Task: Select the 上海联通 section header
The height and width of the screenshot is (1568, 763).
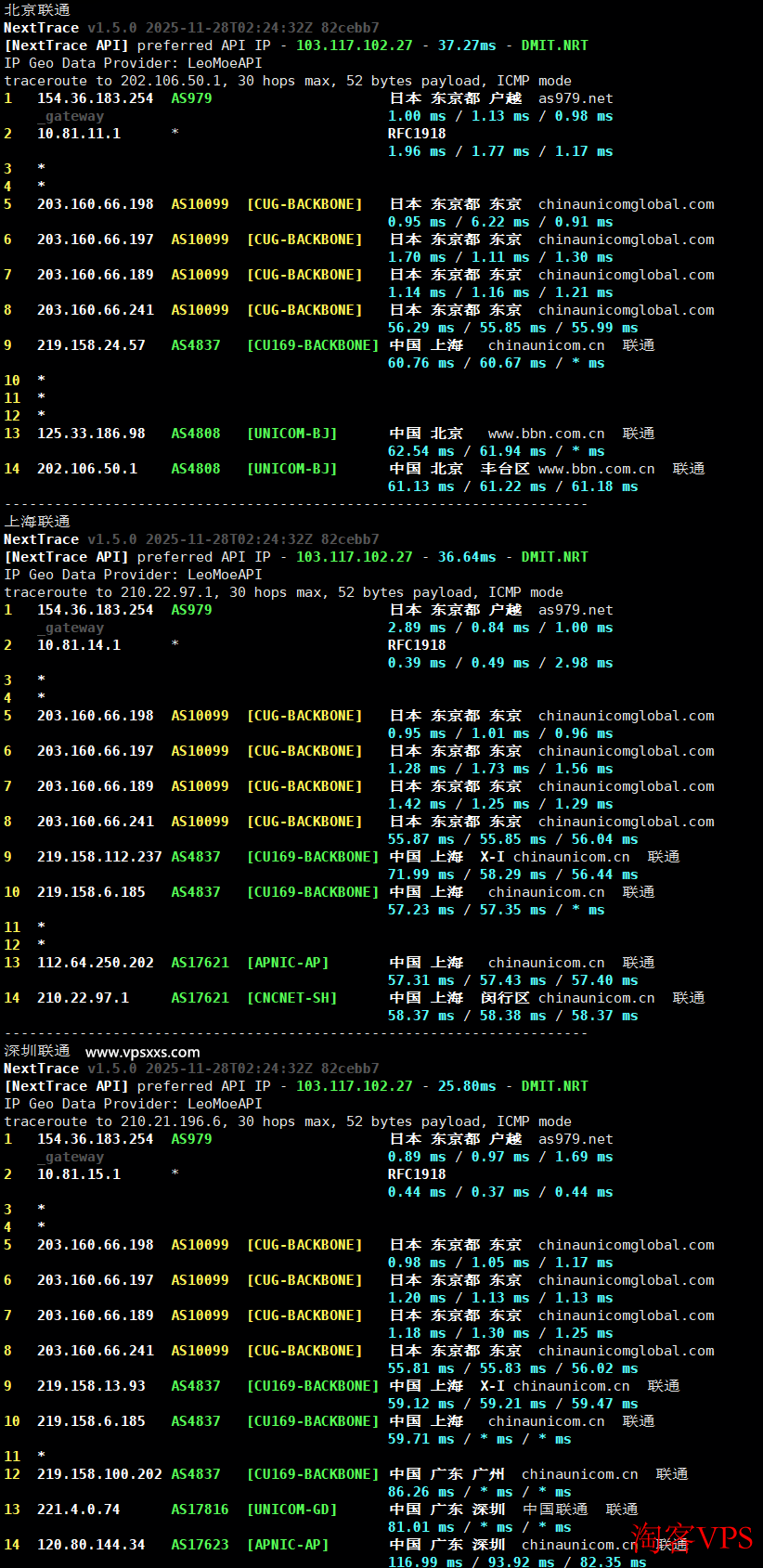Action: click(x=37, y=521)
